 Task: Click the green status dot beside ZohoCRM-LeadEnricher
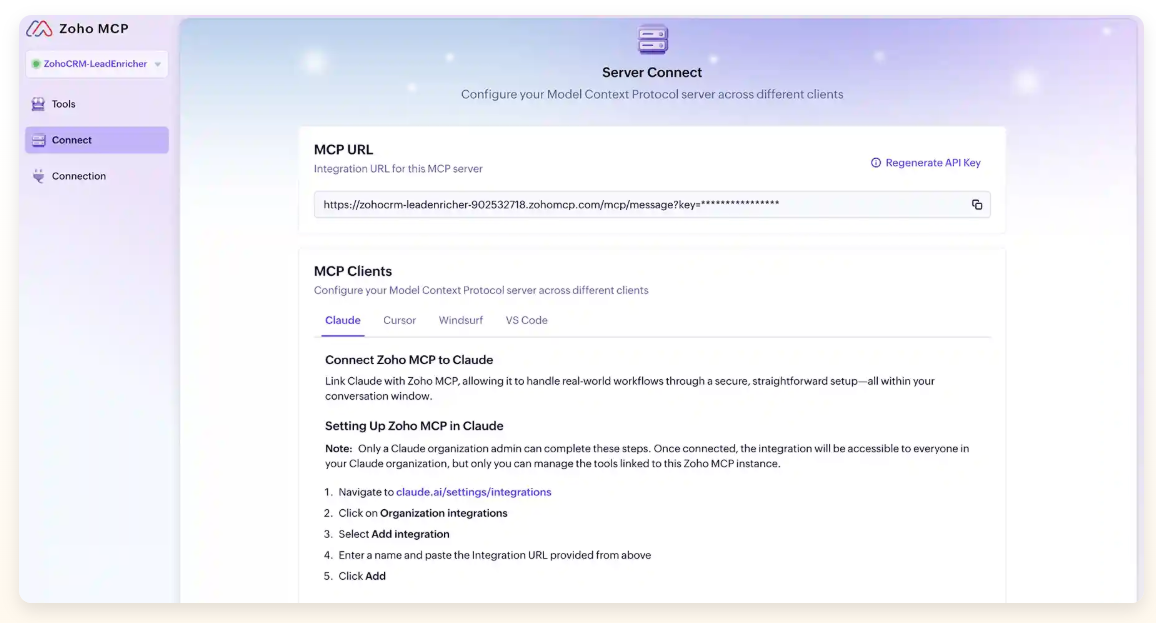[35, 64]
